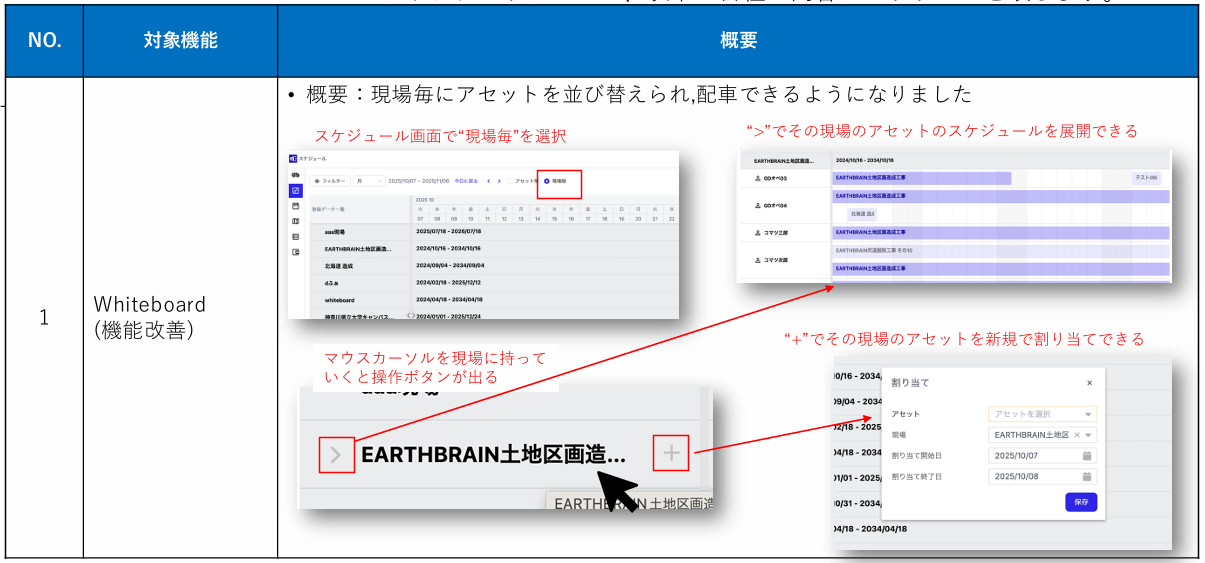Viewport: 1205px width, 563px height.
Task: Clear the selected 現場 with the x icon
Action: (x=1076, y=435)
